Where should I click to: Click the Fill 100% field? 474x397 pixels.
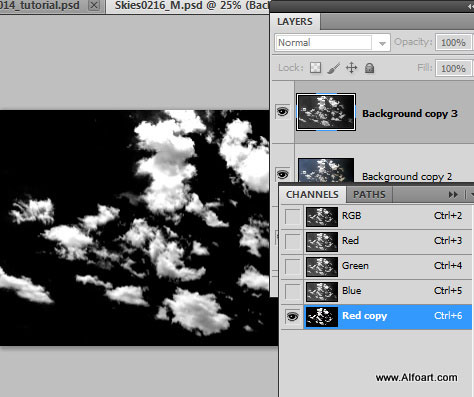(x=453, y=68)
